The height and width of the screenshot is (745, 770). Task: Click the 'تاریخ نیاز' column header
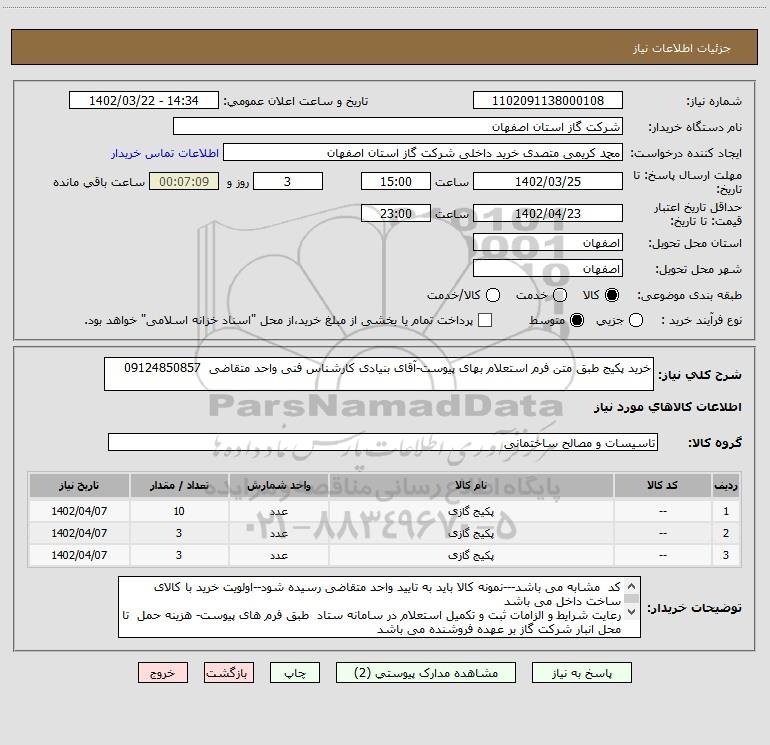pos(79,486)
